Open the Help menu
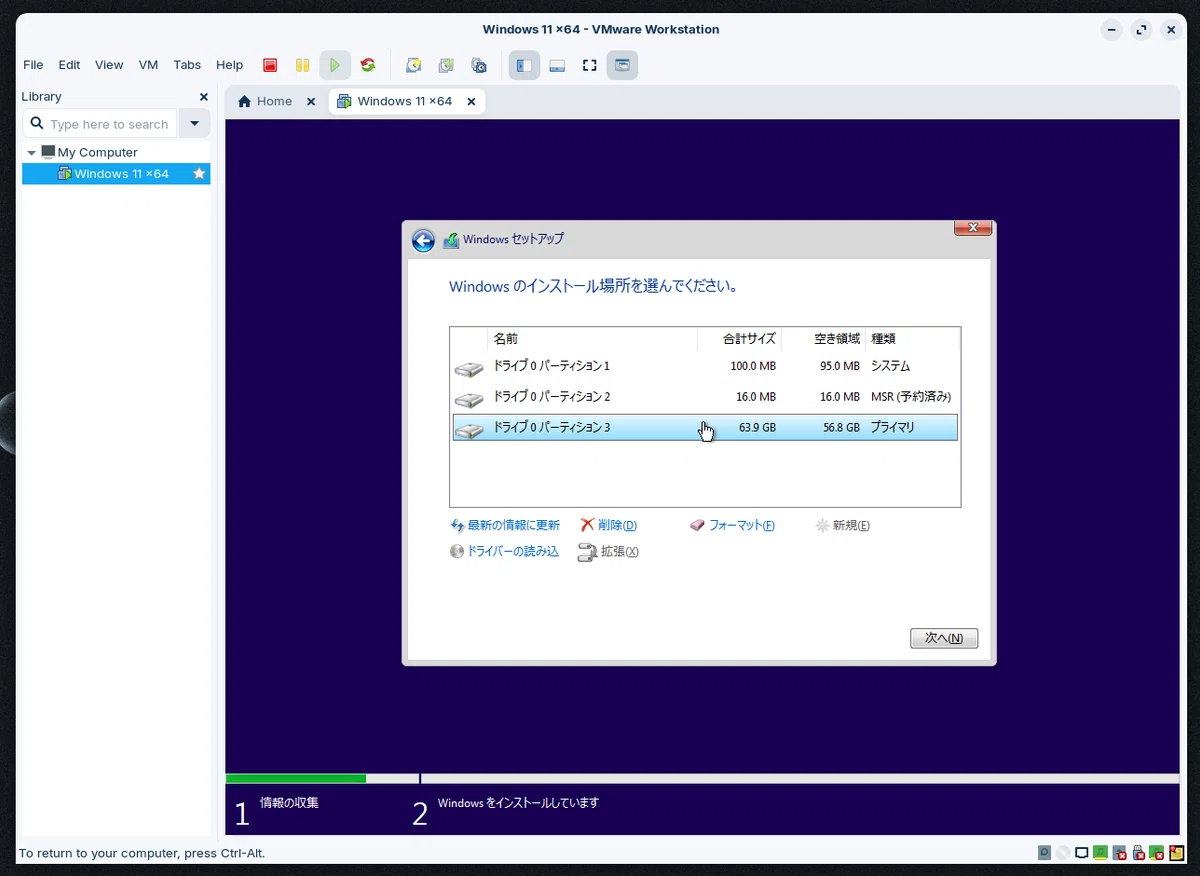This screenshot has width=1200, height=876. click(229, 65)
